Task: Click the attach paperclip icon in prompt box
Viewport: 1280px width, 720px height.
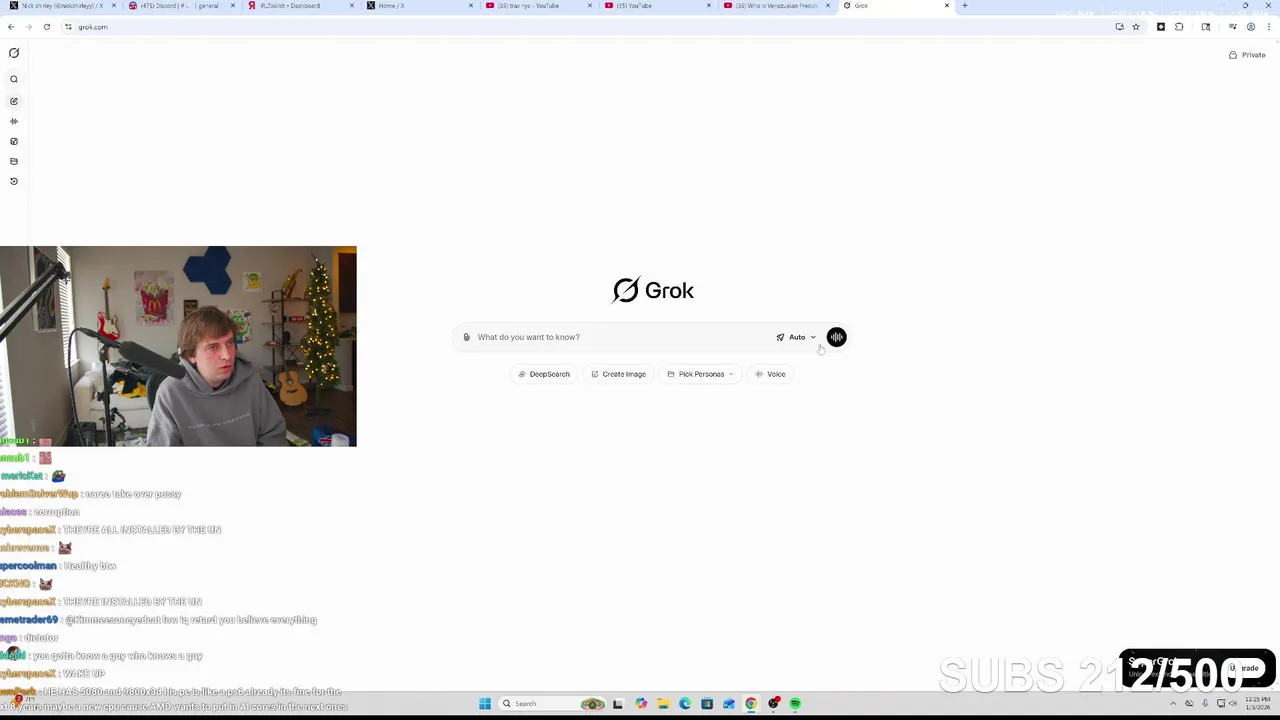Action: click(x=466, y=337)
